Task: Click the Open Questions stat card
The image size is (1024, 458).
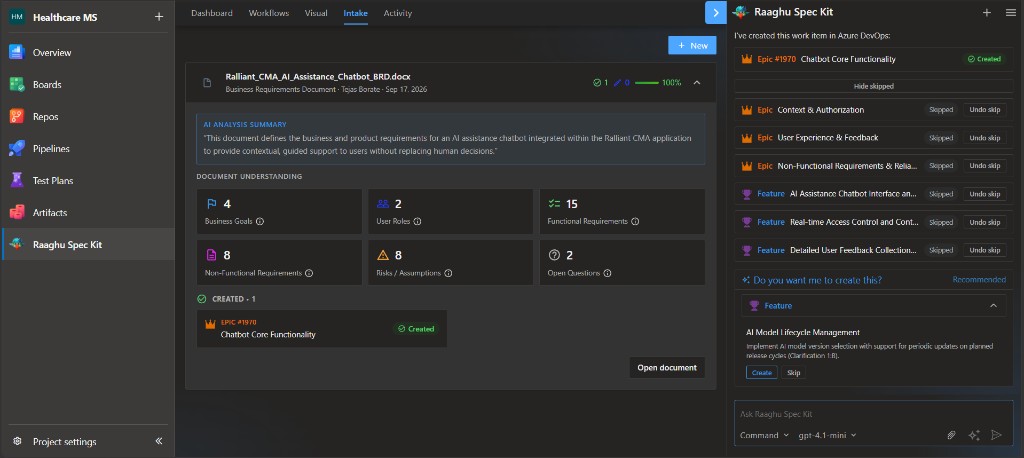Action: [x=622, y=263]
